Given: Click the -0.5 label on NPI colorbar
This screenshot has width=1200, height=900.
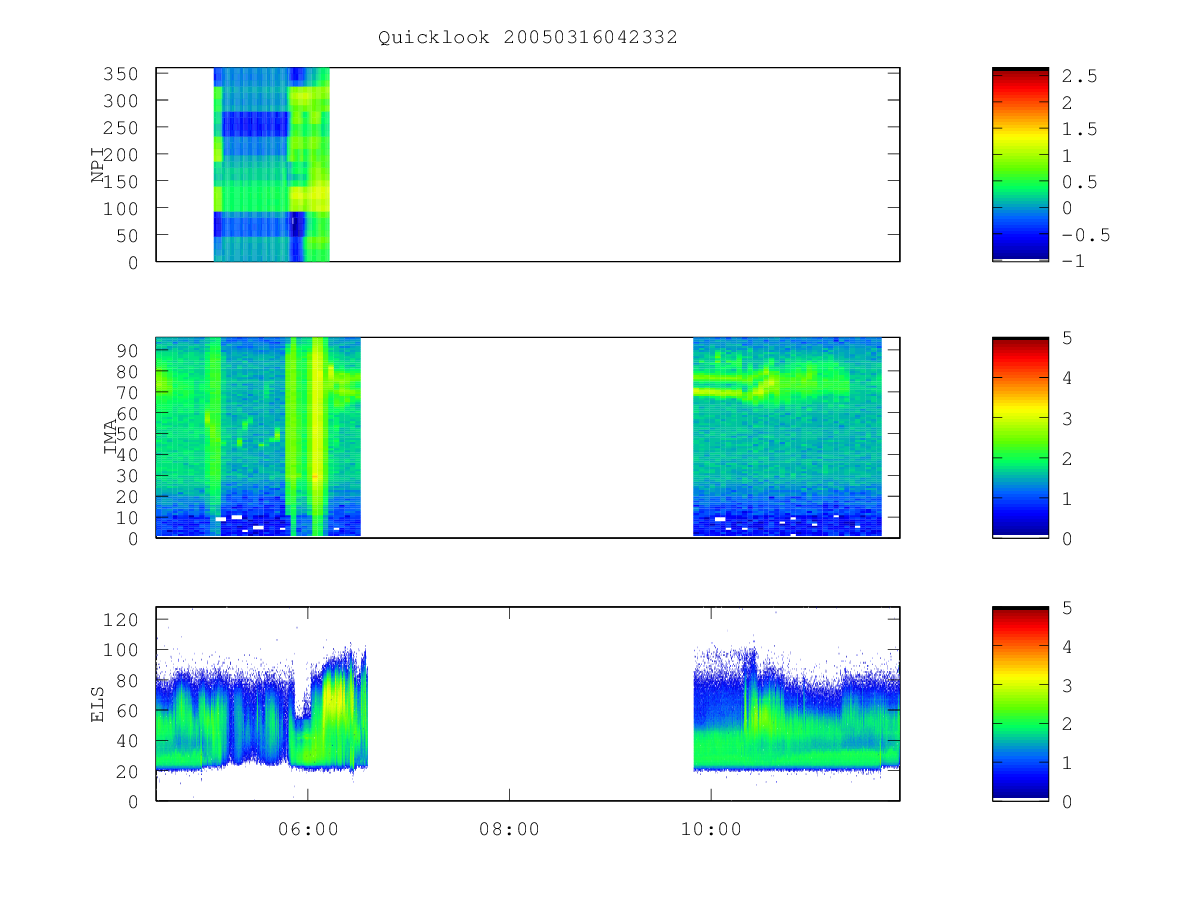Looking at the screenshot, I should pos(1086,235).
